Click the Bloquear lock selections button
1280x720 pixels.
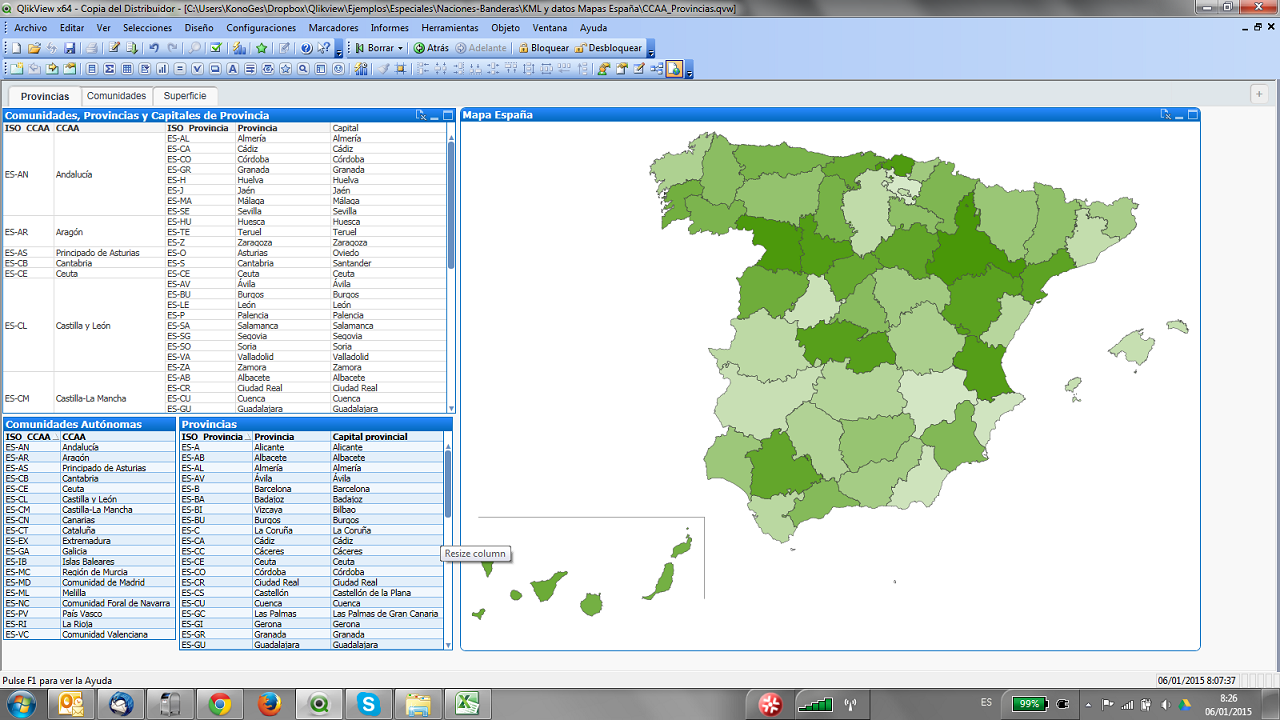coord(543,48)
